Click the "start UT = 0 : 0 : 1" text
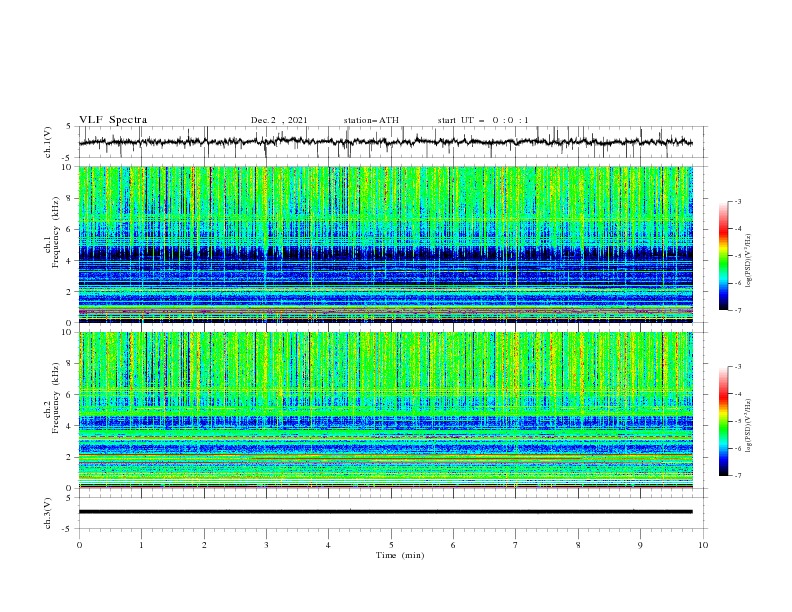The image size is (792, 612). pyautogui.click(x=483, y=120)
